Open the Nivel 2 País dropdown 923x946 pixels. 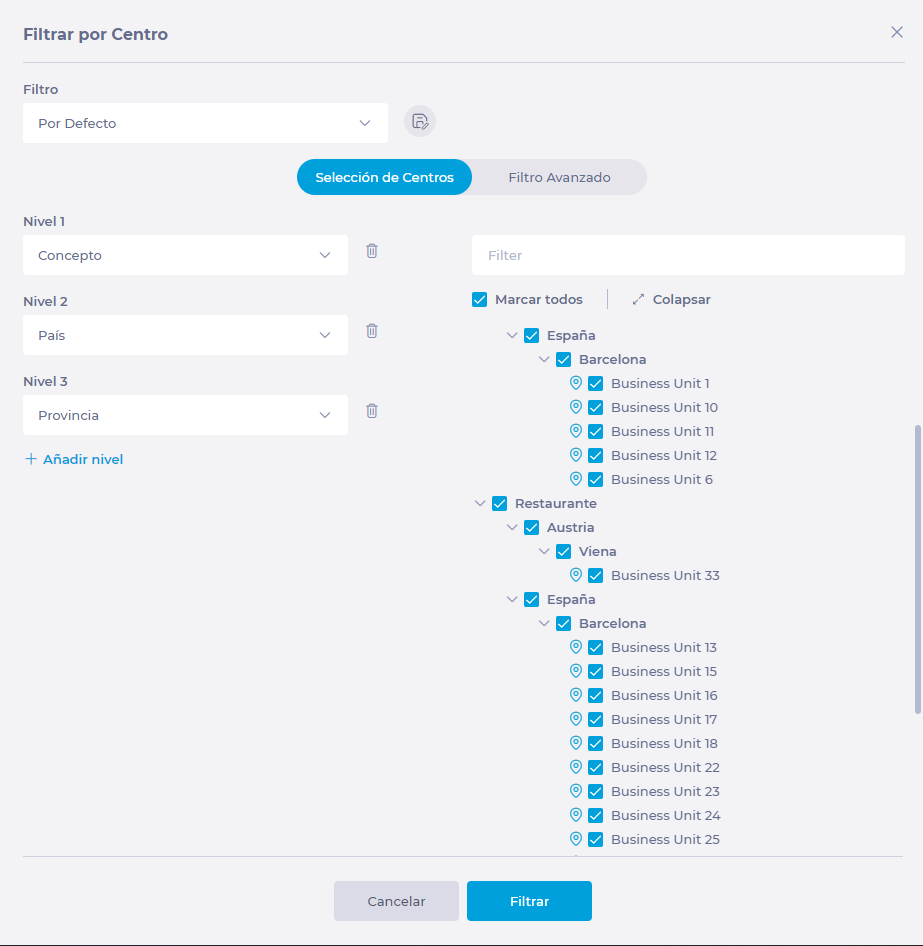[185, 335]
